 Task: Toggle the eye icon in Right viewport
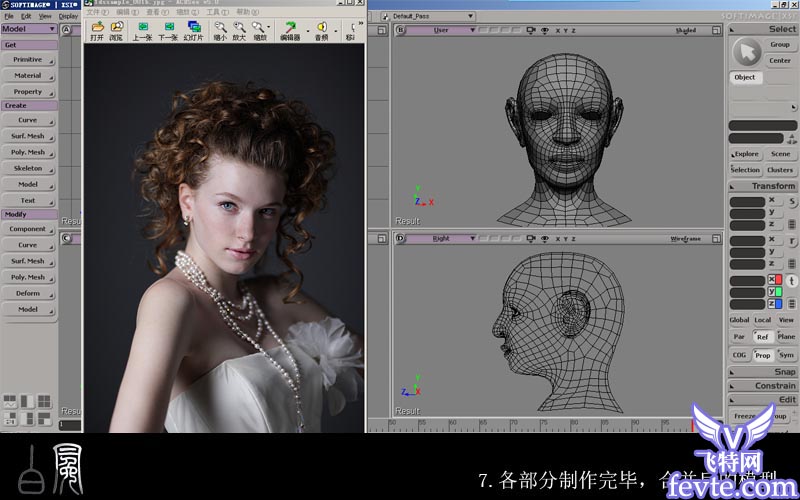(545, 239)
